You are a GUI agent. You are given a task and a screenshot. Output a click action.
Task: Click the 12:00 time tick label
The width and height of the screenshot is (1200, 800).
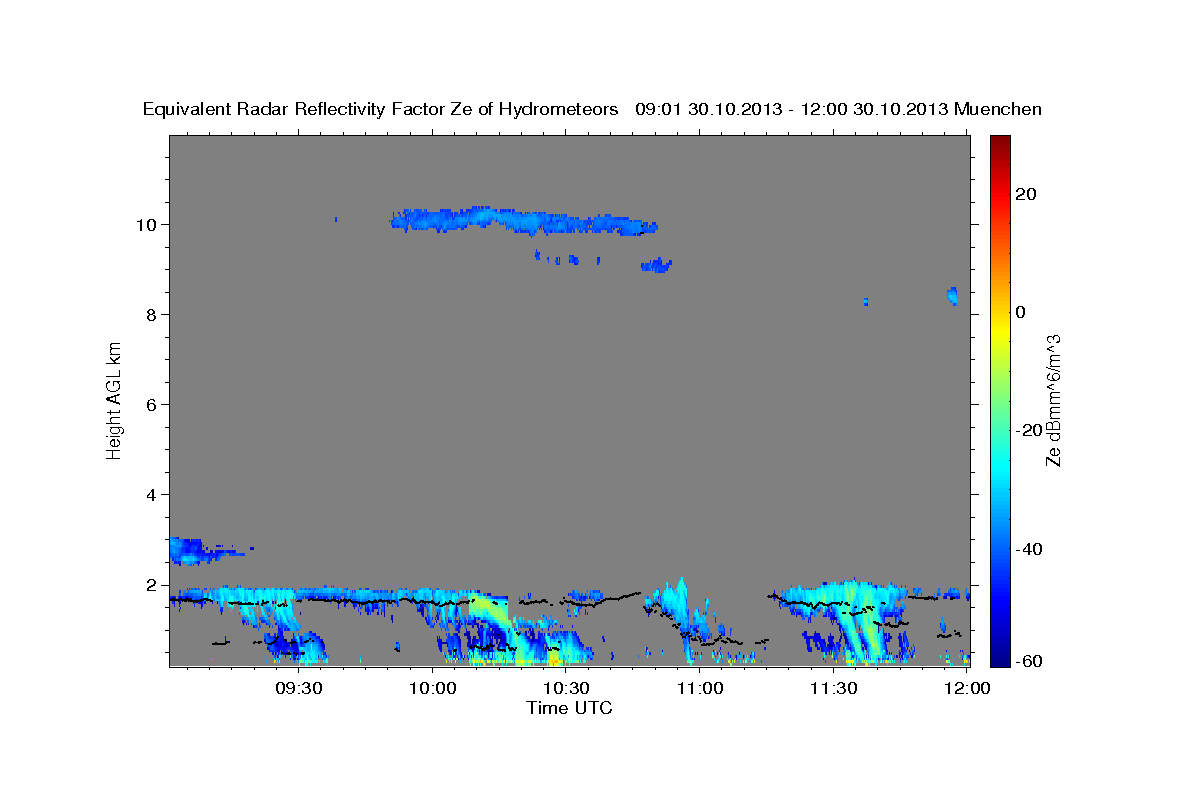pyautogui.click(x=967, y=688)
